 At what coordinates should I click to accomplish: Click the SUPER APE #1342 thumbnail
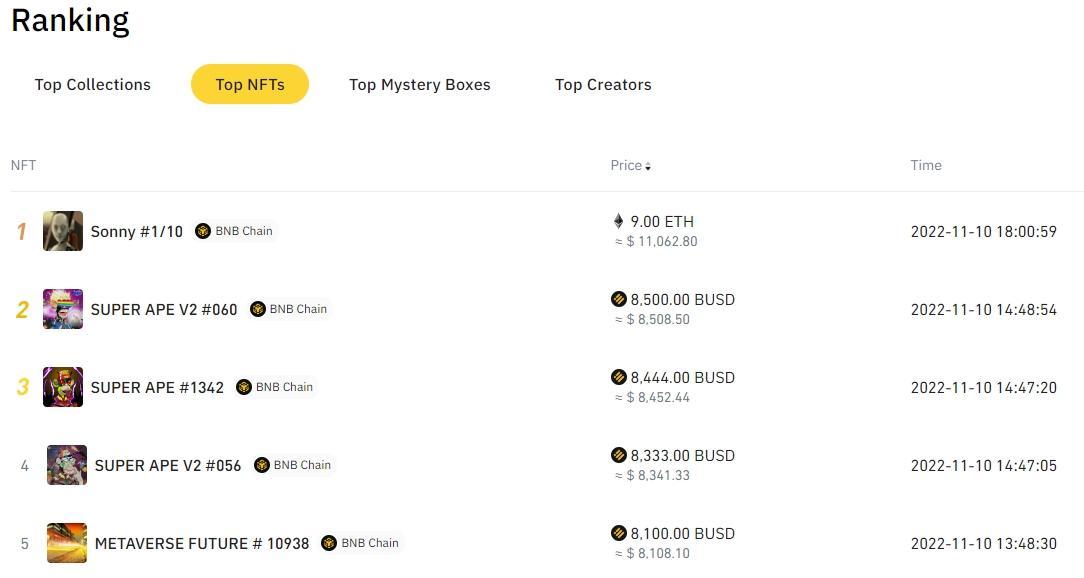(63, 387)
